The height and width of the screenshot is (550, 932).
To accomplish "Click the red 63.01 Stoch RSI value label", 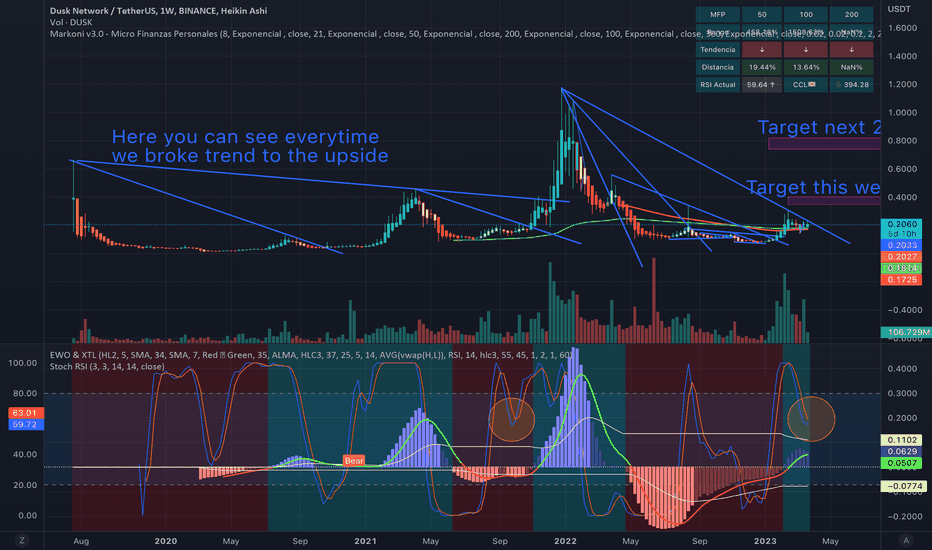I will tap(26, 413).
